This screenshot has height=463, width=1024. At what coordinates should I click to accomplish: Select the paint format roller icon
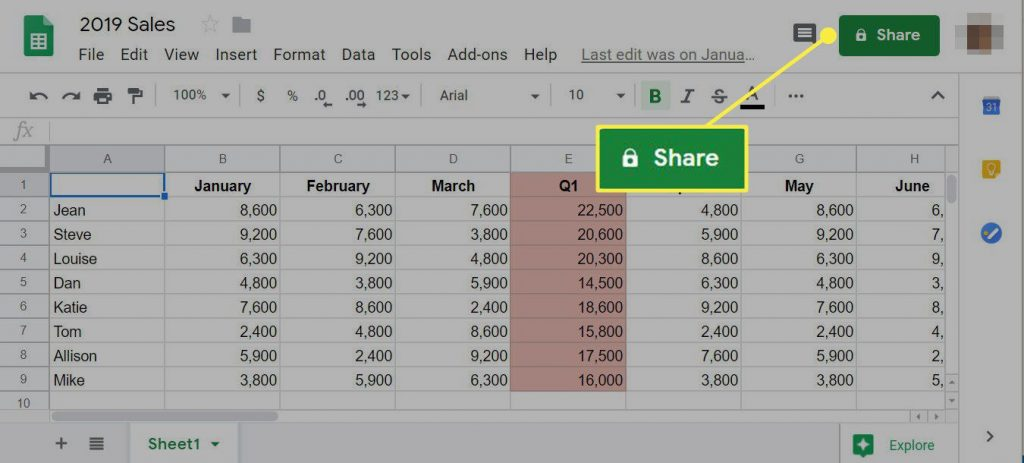(134, 96)
